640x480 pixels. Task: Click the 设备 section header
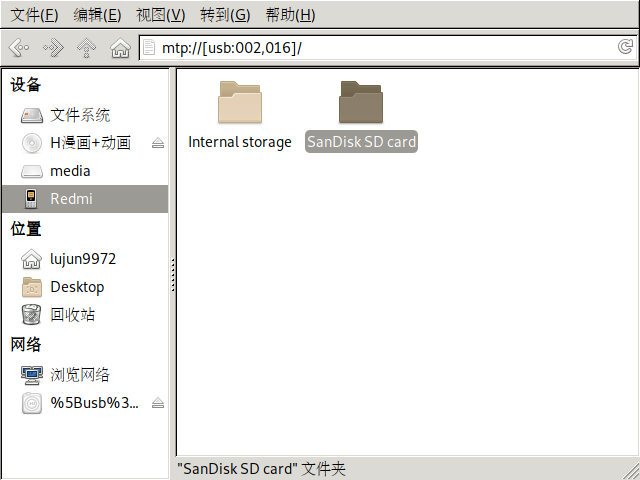pyautogui.click(x=26, y=85)
